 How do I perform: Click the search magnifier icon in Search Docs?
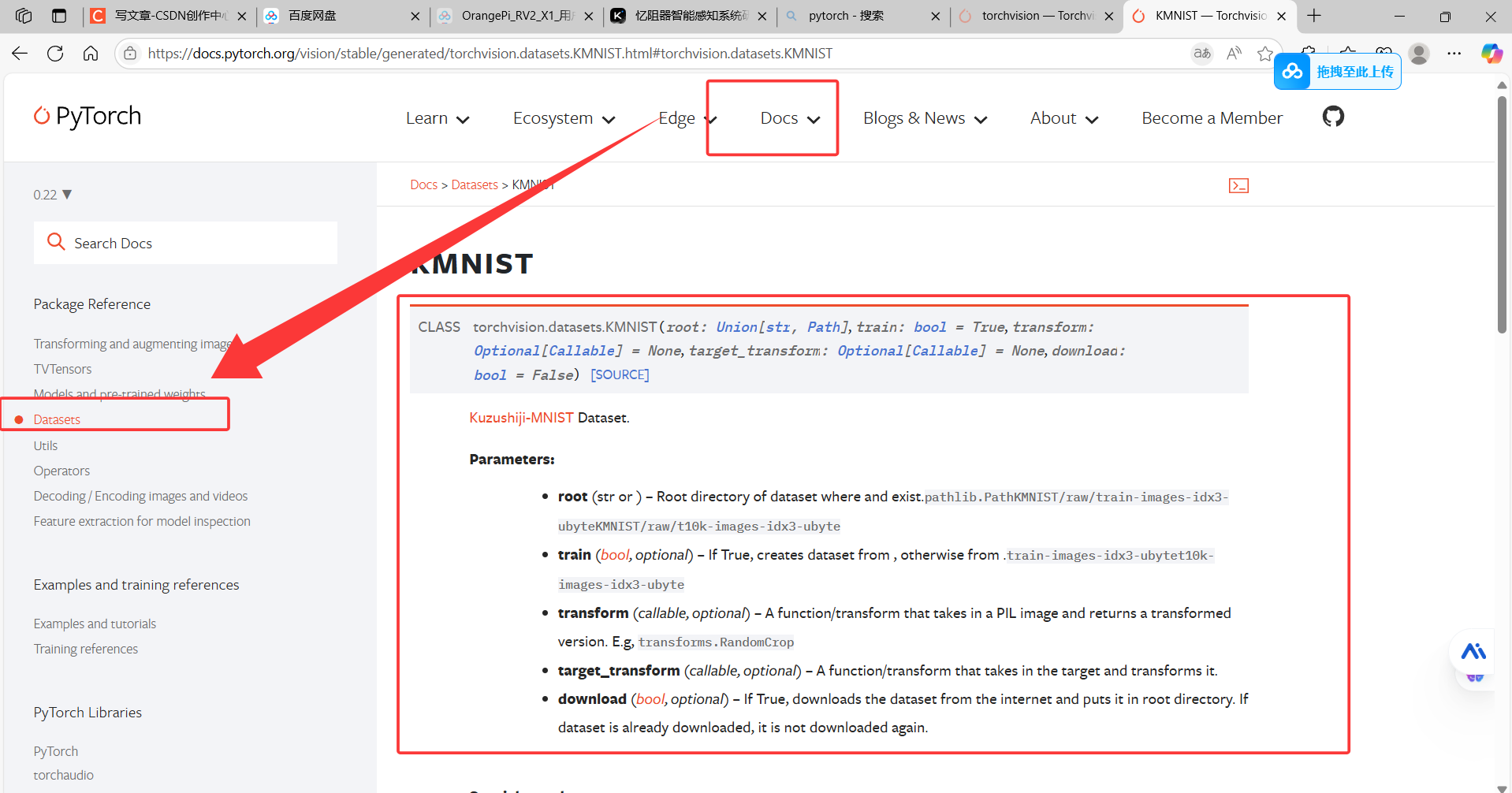click(56, 241)
